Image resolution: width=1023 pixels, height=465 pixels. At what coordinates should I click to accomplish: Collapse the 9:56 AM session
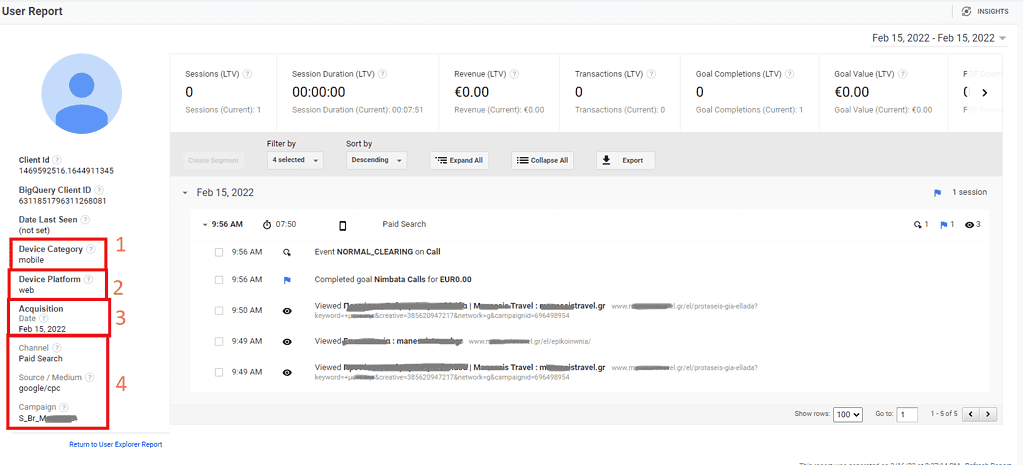pyautogui.click(x=205, y=225)
